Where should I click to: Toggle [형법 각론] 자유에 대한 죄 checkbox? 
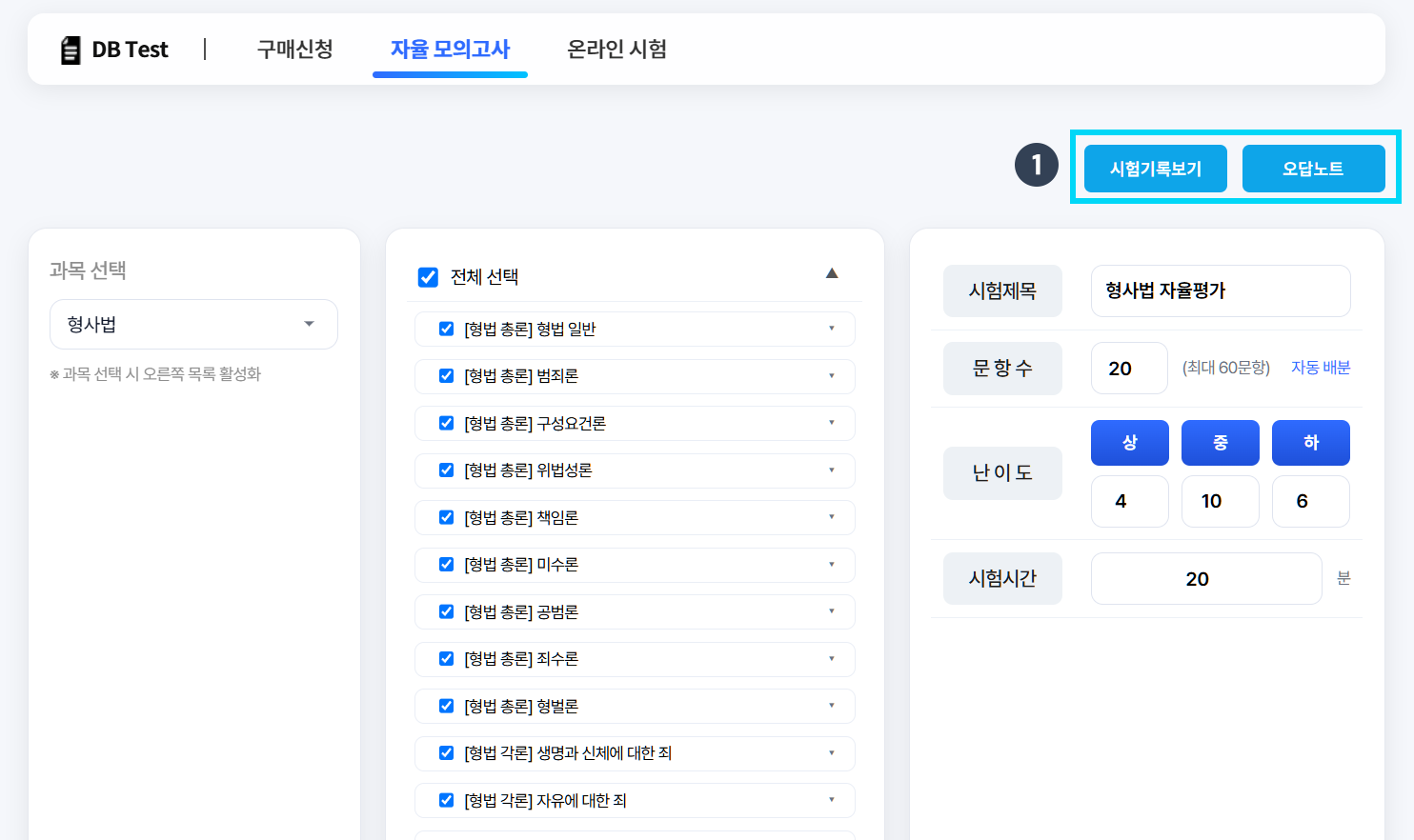446,800
